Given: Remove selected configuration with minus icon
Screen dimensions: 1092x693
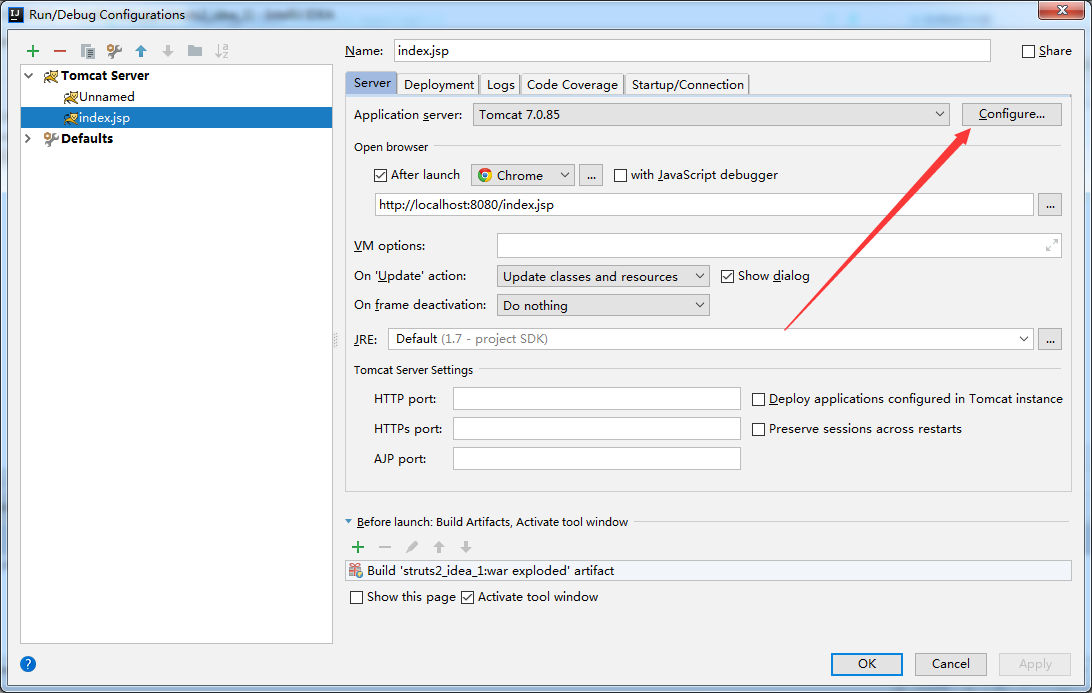Looking at the screenshot, I should click(x=60, y=51).
